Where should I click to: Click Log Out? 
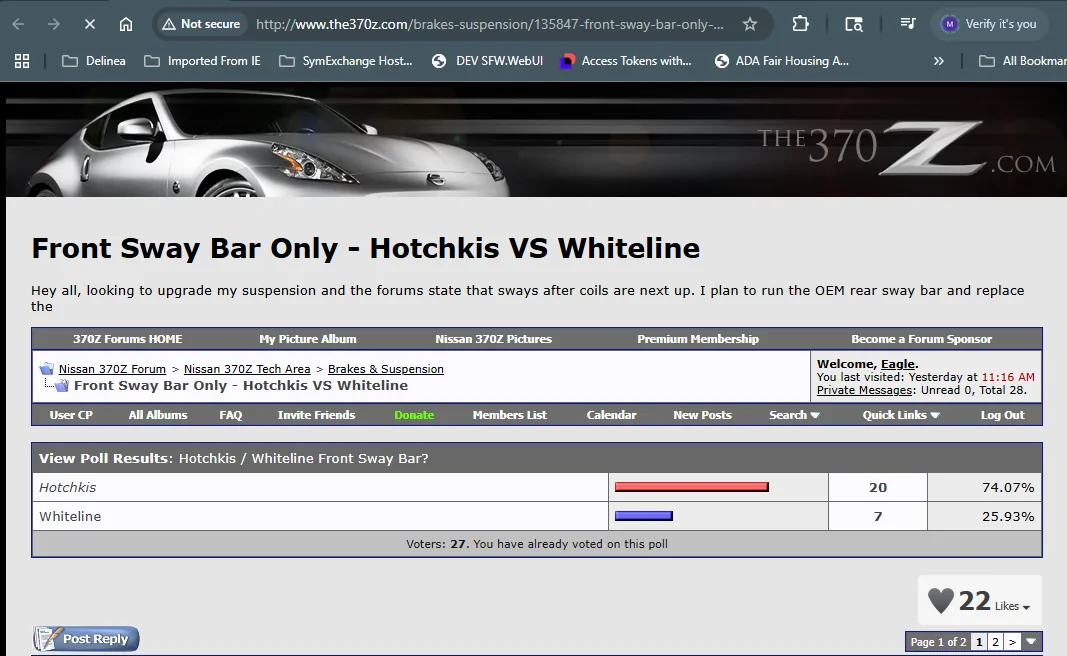1002,415
